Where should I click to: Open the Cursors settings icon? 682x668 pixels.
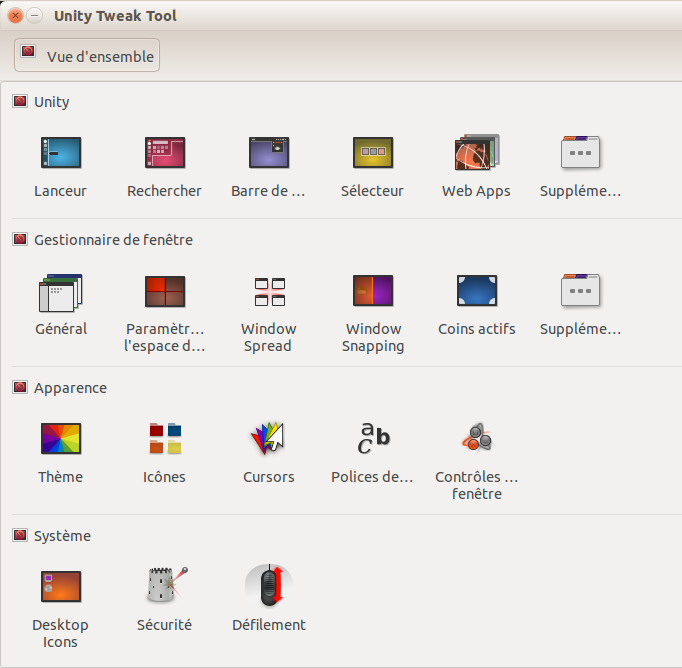(268, 438)
